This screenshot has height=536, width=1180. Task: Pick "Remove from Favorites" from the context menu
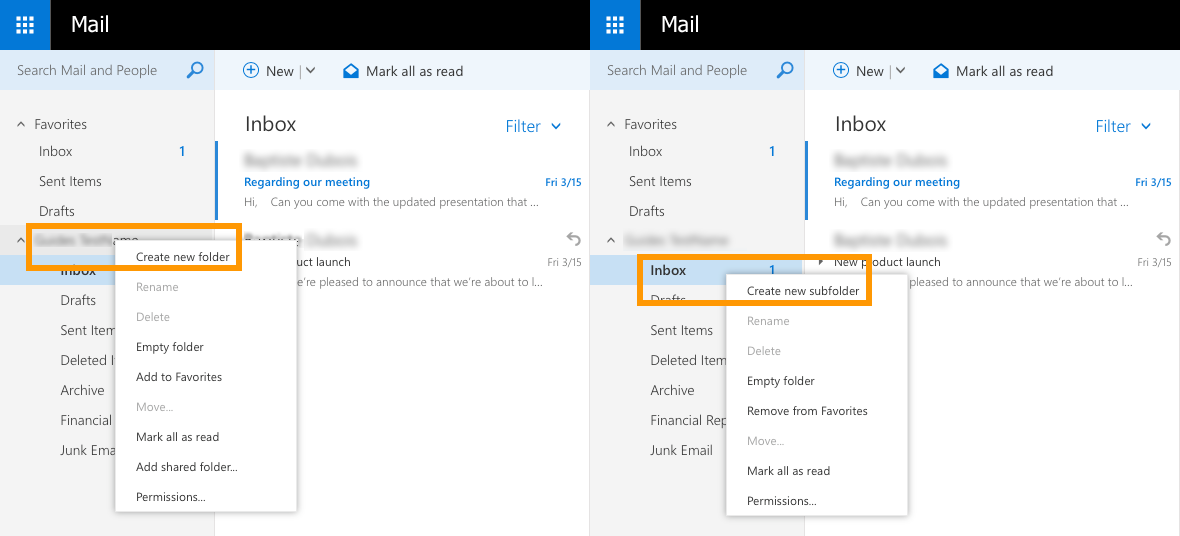(x=807, y=411)
